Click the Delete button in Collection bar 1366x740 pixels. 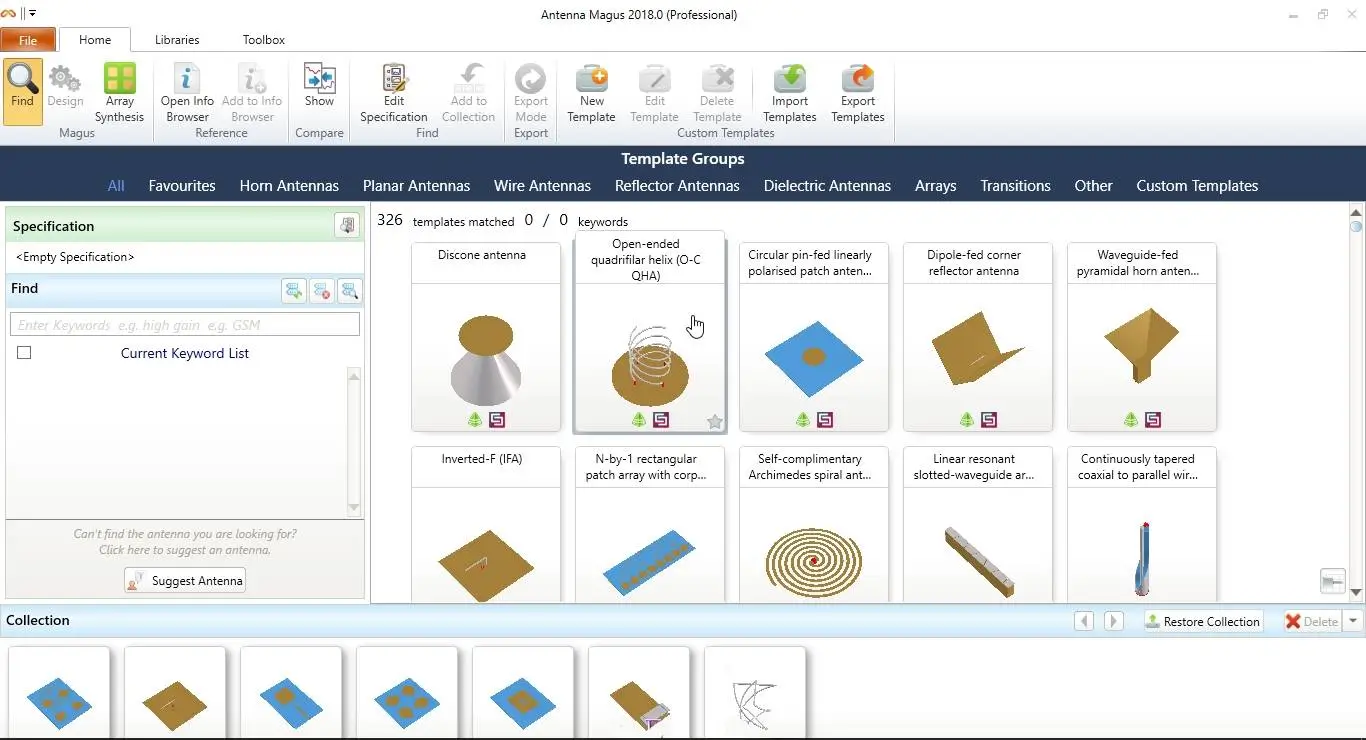(x=1312, y=621)
